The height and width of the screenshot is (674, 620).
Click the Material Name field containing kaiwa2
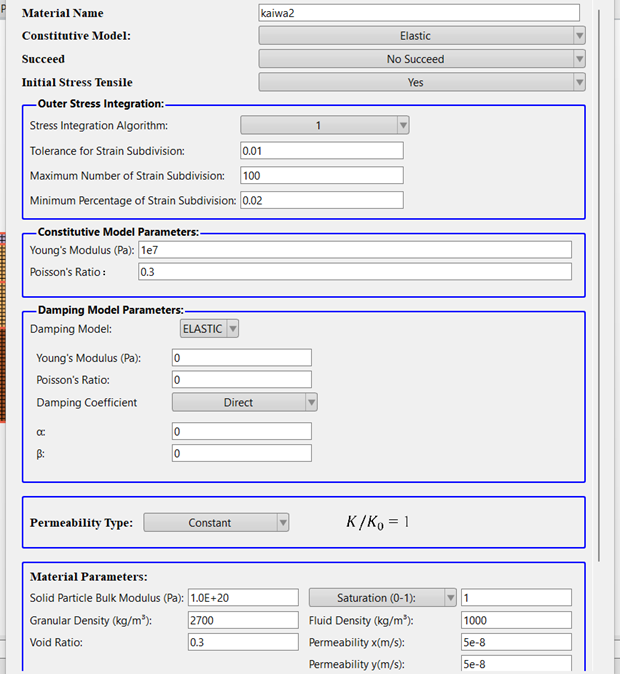click(x=419, y=13)
